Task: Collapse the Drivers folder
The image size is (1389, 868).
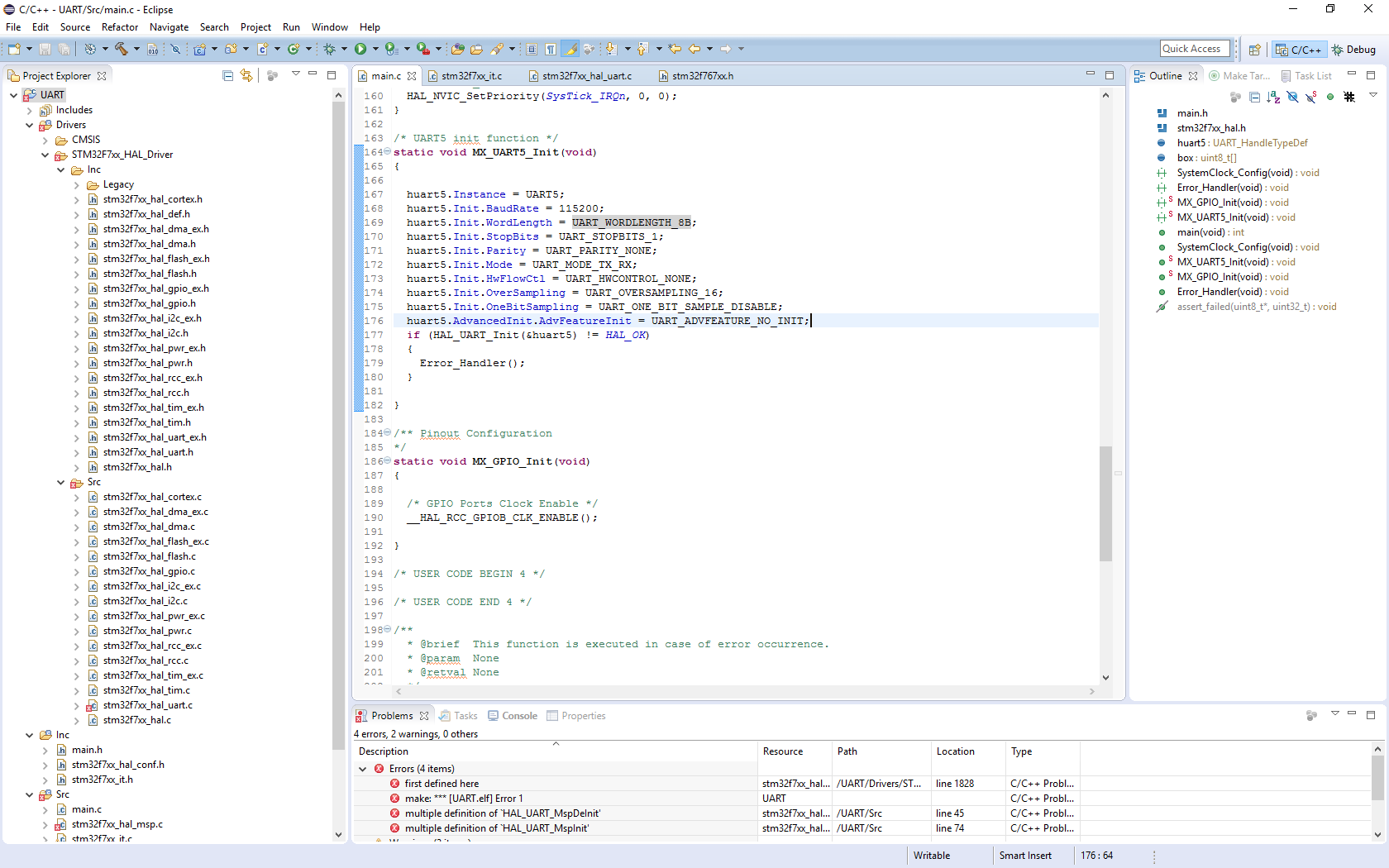Action: [x=29, y=125]
